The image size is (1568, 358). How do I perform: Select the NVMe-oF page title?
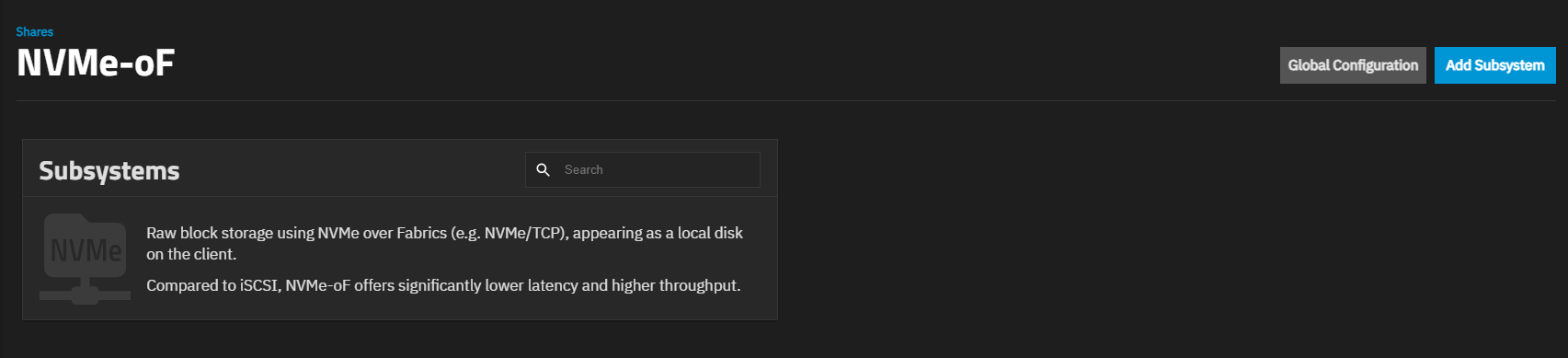(x=96, y=64)
